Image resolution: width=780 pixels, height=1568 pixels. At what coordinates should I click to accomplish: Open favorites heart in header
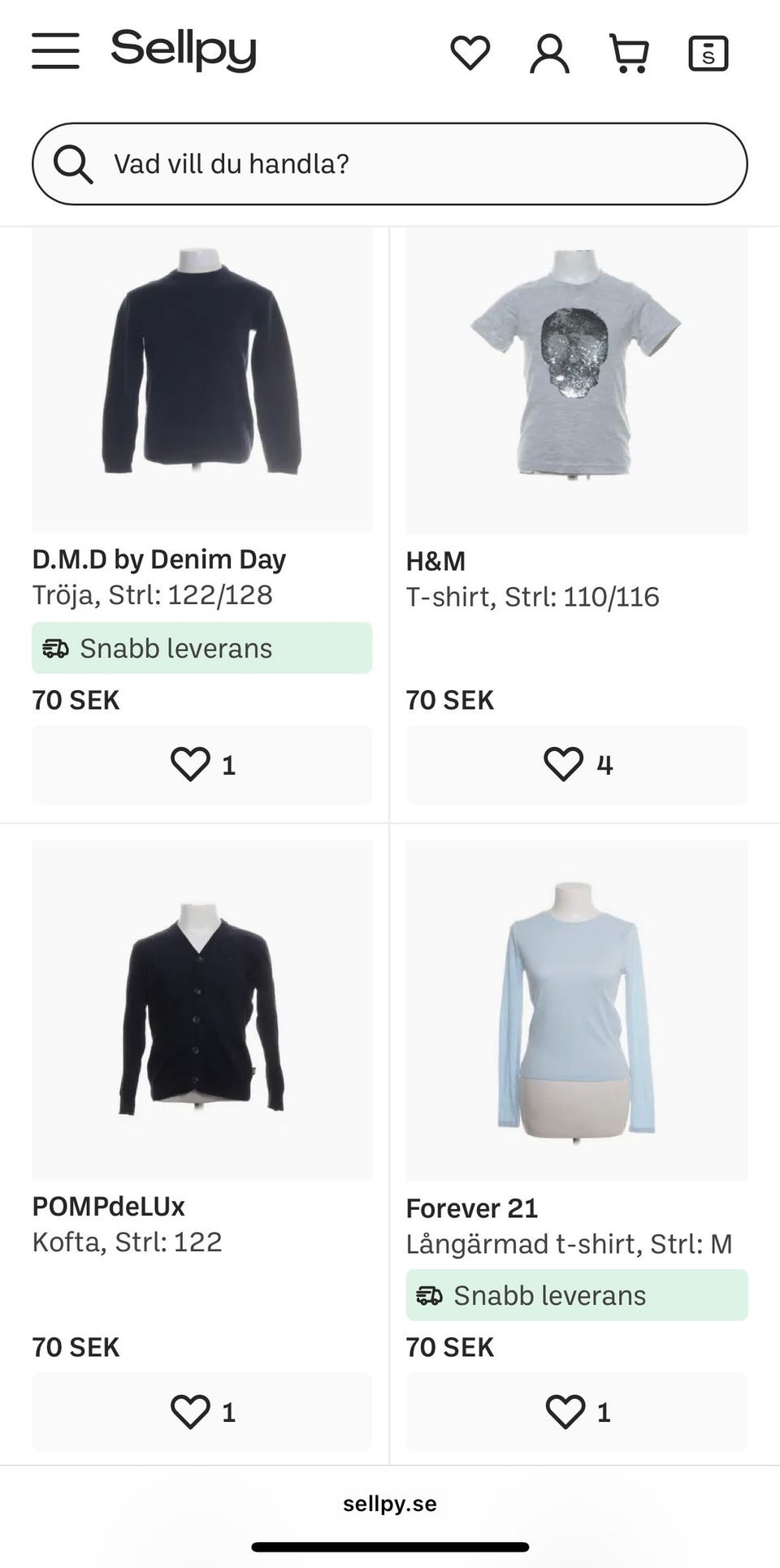(x=470, y=54)
